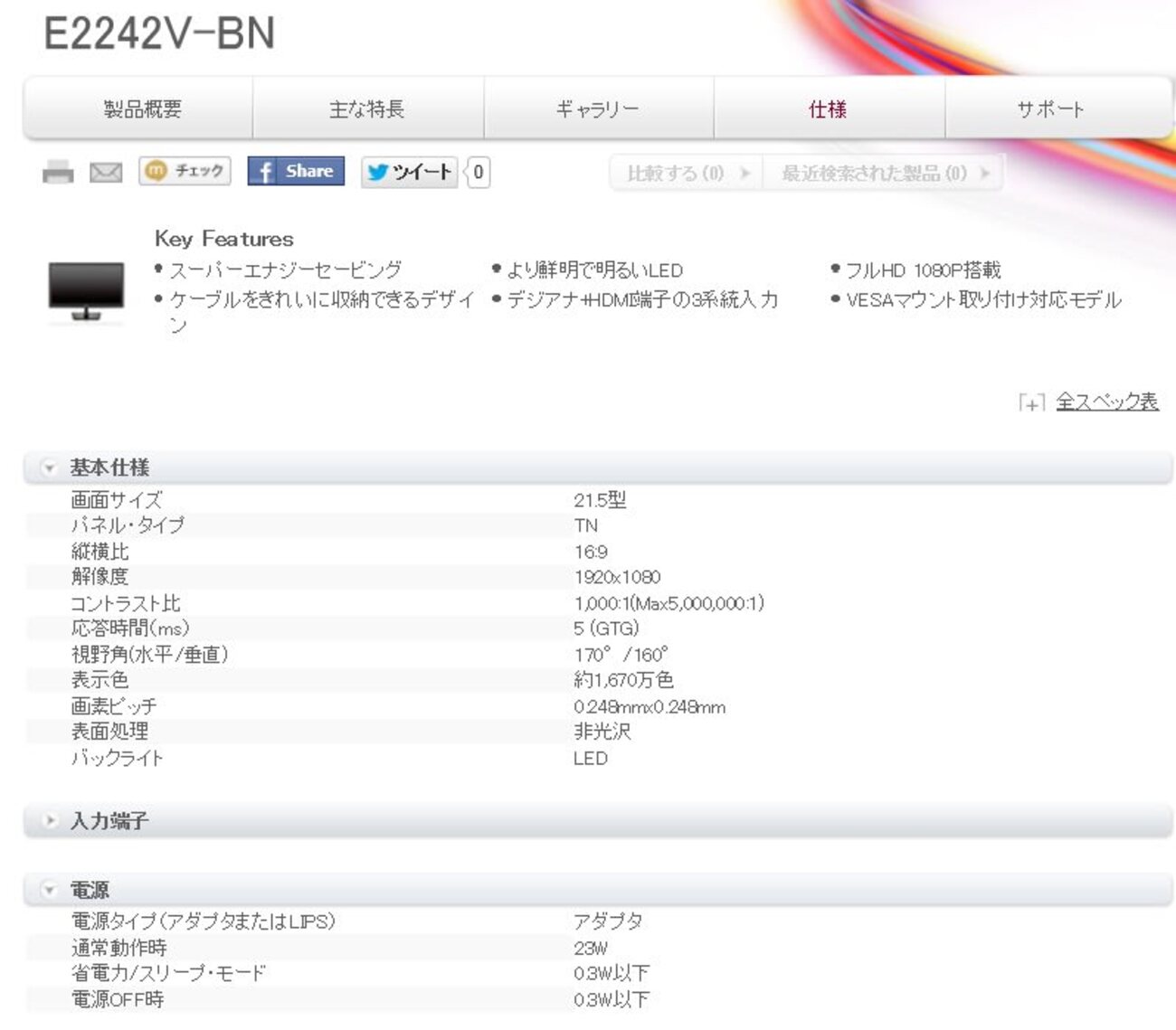
Task: Click the コントラスト比 row label
Action: [x=126, y=603]
